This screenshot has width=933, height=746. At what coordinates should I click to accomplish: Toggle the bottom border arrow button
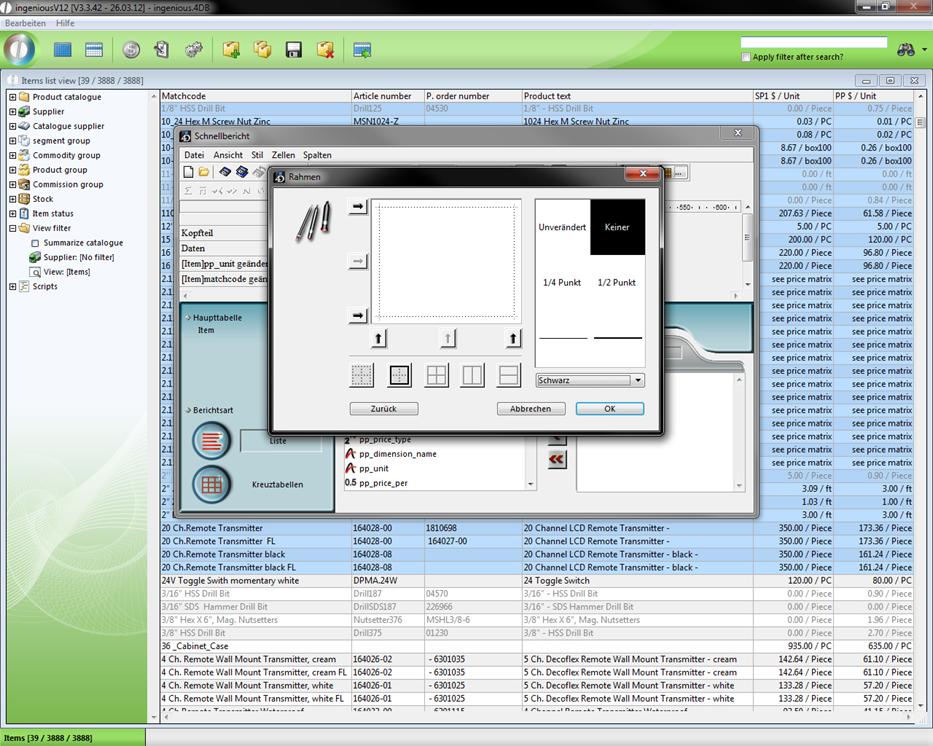[x=358, y=315]
